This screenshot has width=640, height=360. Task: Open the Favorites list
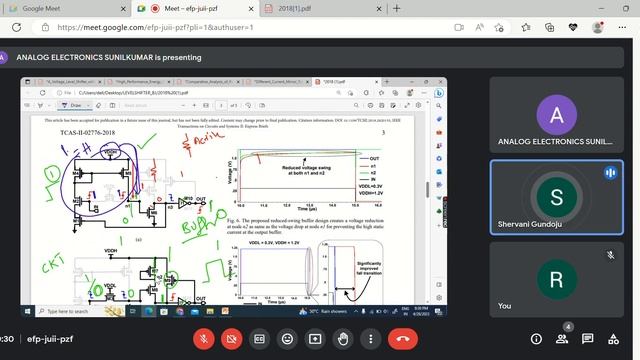click(526, 27)
